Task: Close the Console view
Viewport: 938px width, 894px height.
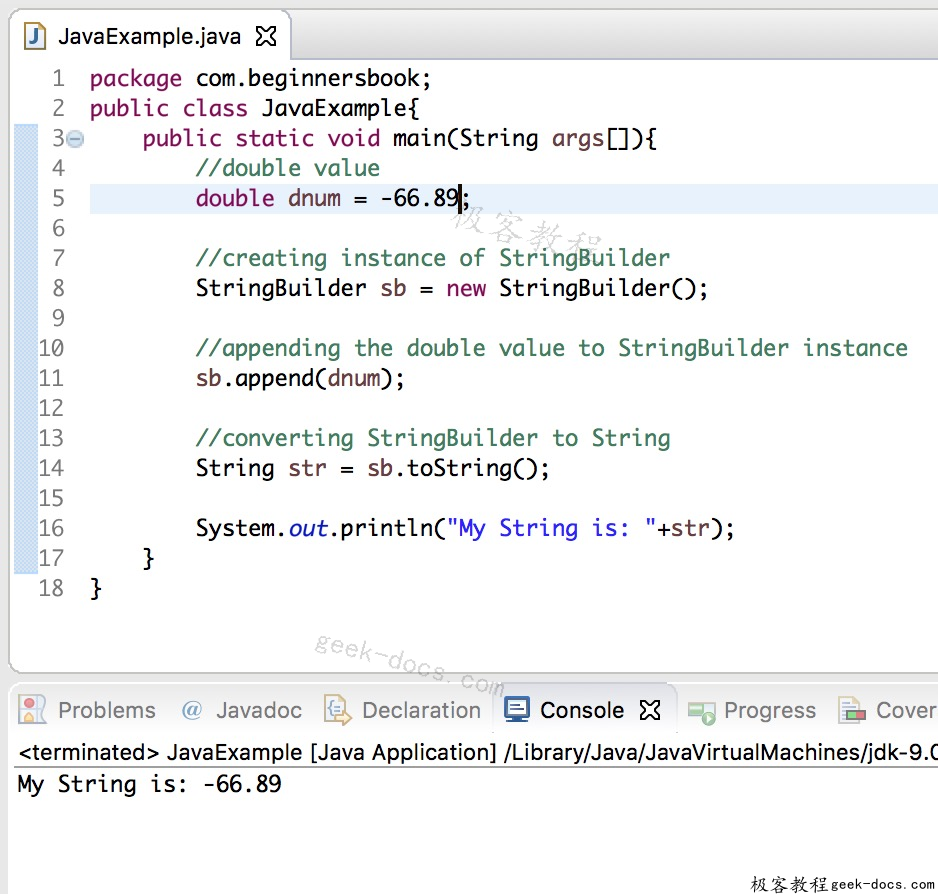Action: pyautogui.click(x=650, y=709)
